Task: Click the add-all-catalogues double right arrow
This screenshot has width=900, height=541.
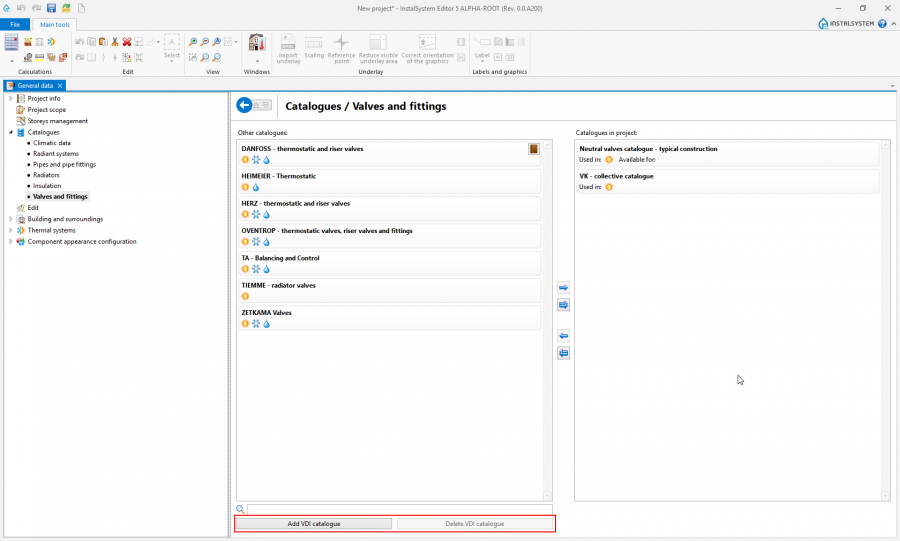Action: coord(563,305)
